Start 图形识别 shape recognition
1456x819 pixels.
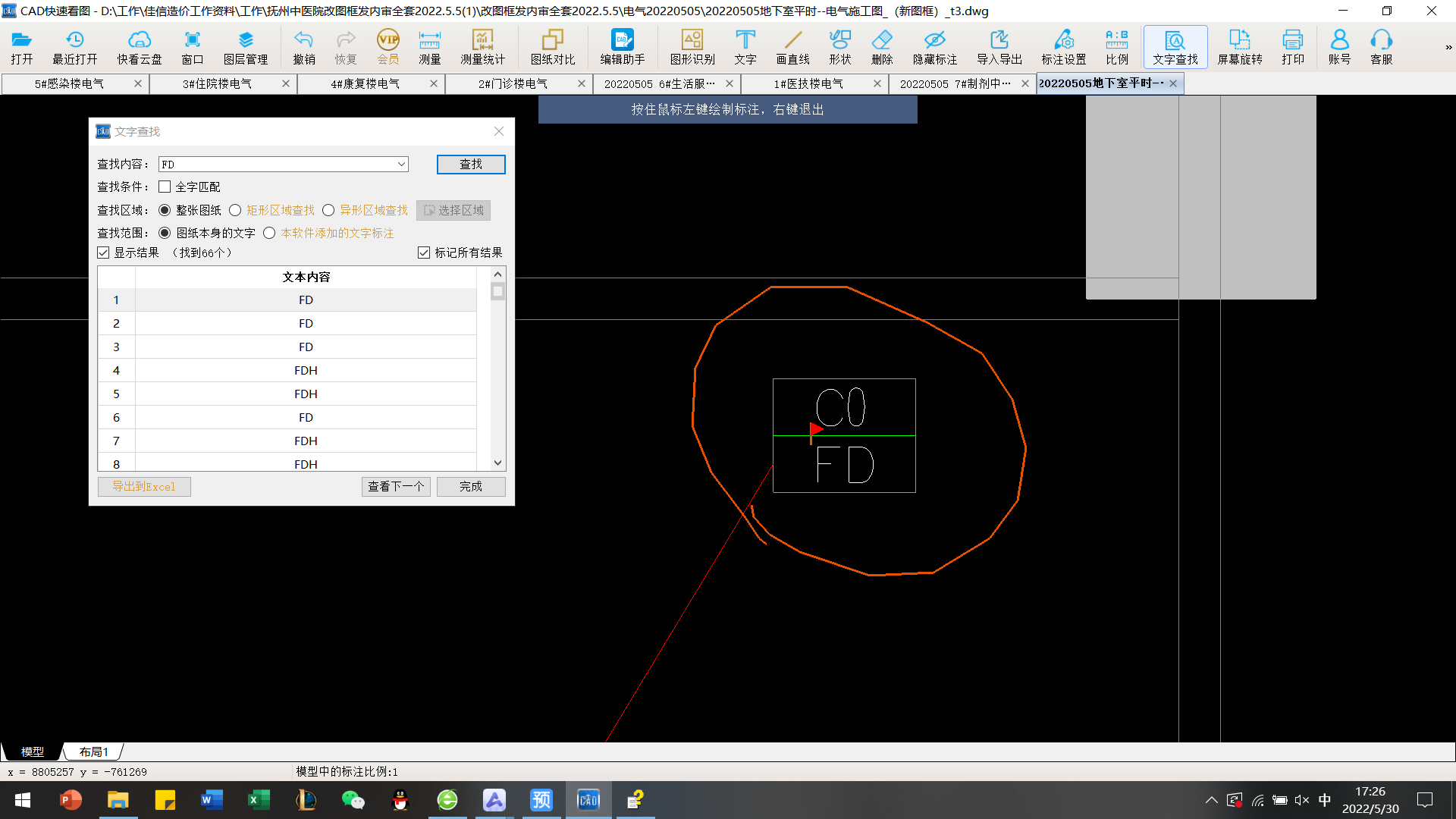click(692, 47)
